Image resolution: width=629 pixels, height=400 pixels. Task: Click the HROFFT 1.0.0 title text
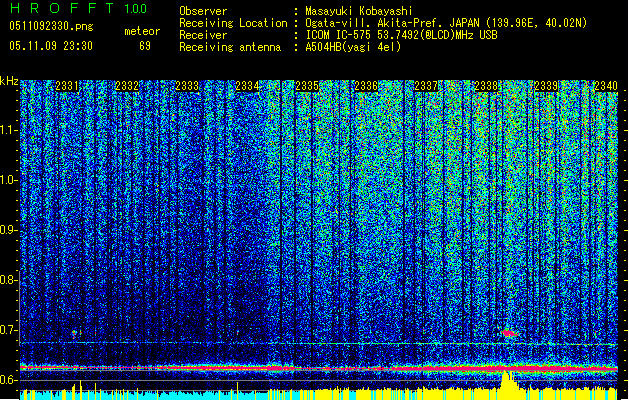(78, 8)
